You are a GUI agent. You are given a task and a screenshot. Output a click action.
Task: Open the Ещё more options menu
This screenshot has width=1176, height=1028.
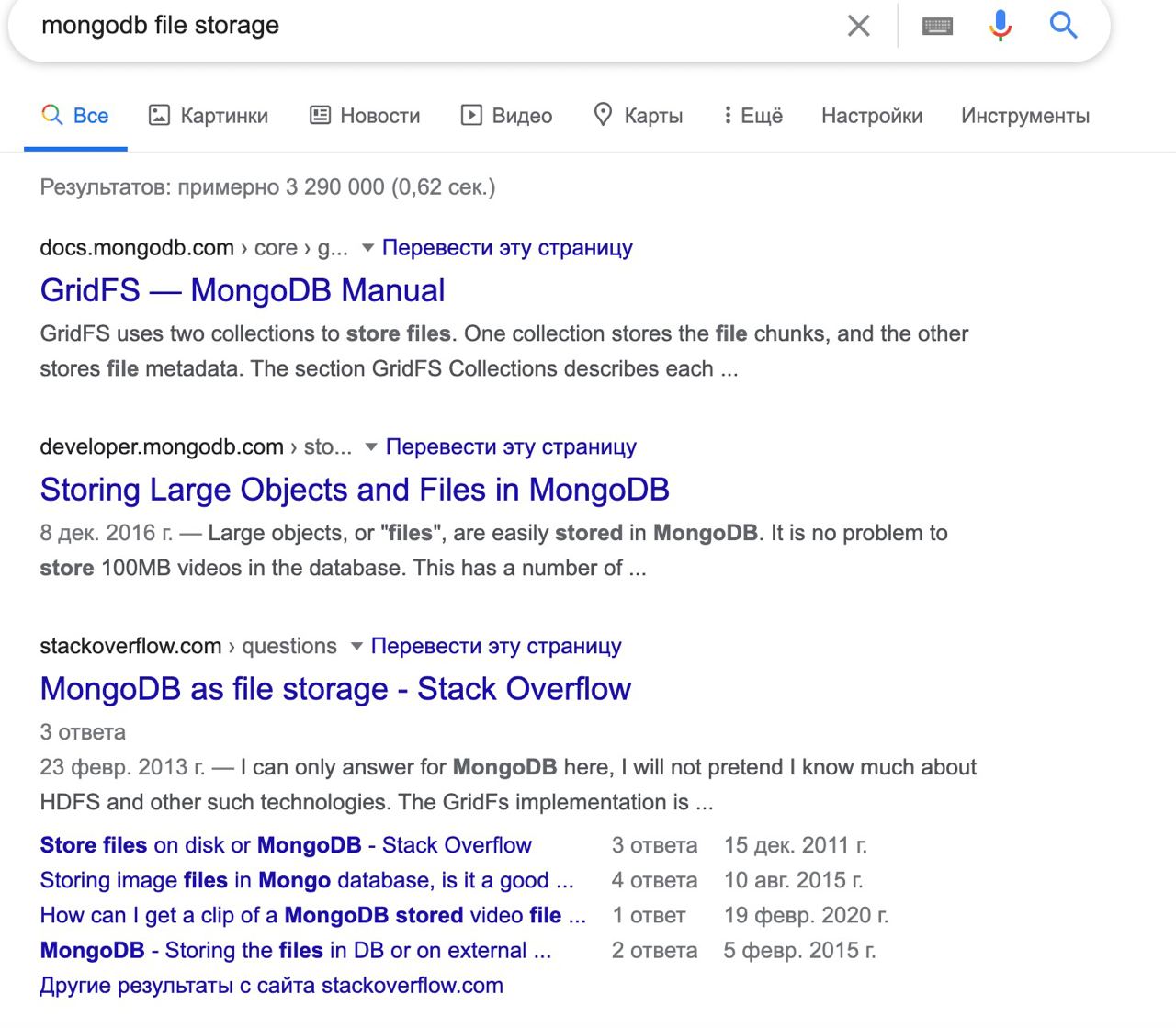[752, 116]
